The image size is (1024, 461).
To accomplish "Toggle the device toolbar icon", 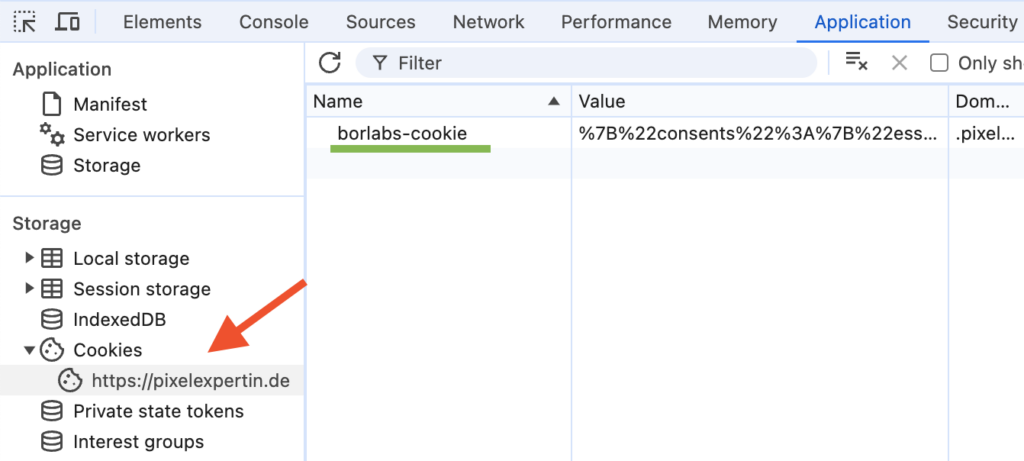I will coord(68,22).
